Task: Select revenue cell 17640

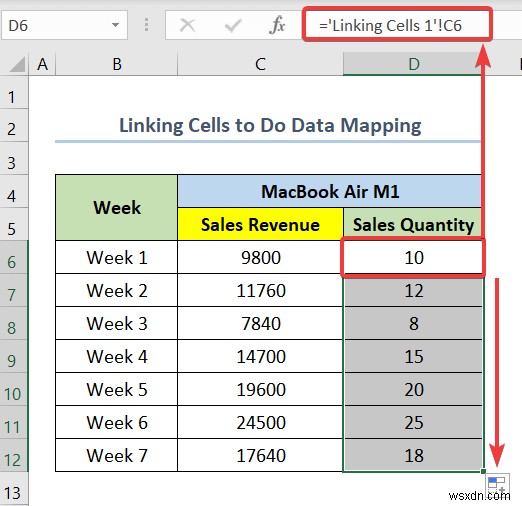Action: [260, 455]
